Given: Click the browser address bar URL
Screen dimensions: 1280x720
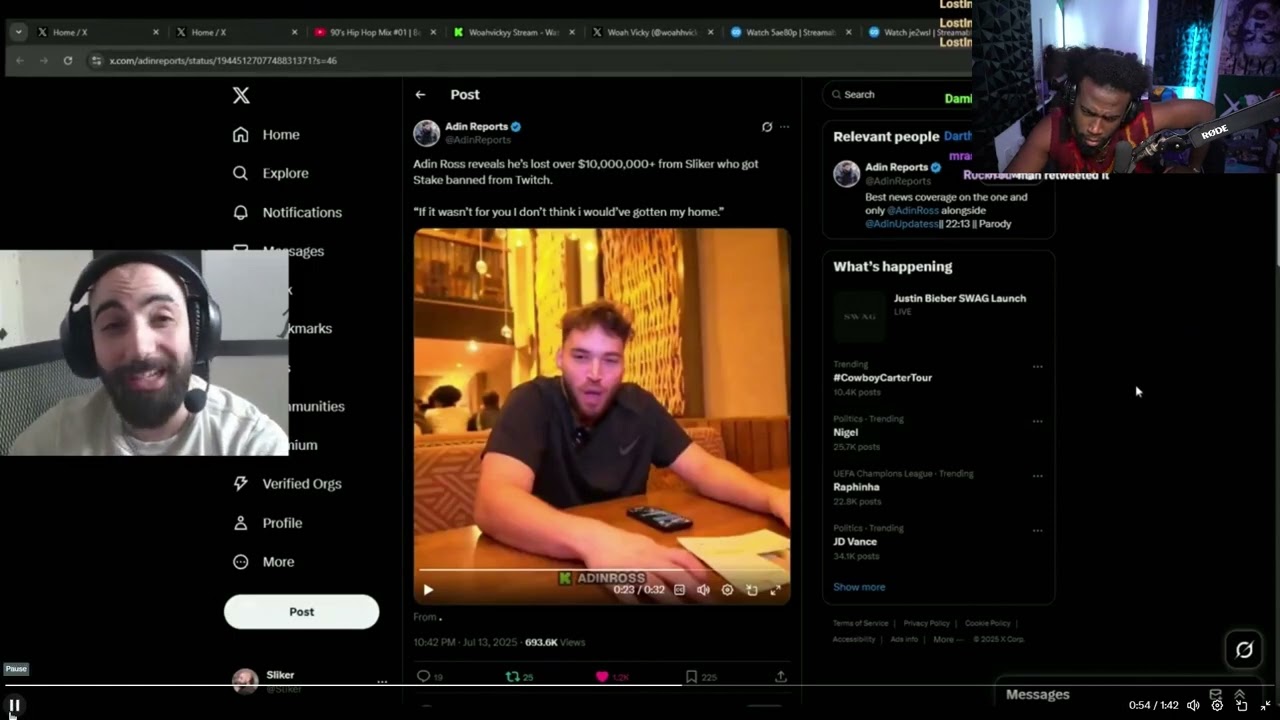Looking at the screenshot, I should point(222,60).
